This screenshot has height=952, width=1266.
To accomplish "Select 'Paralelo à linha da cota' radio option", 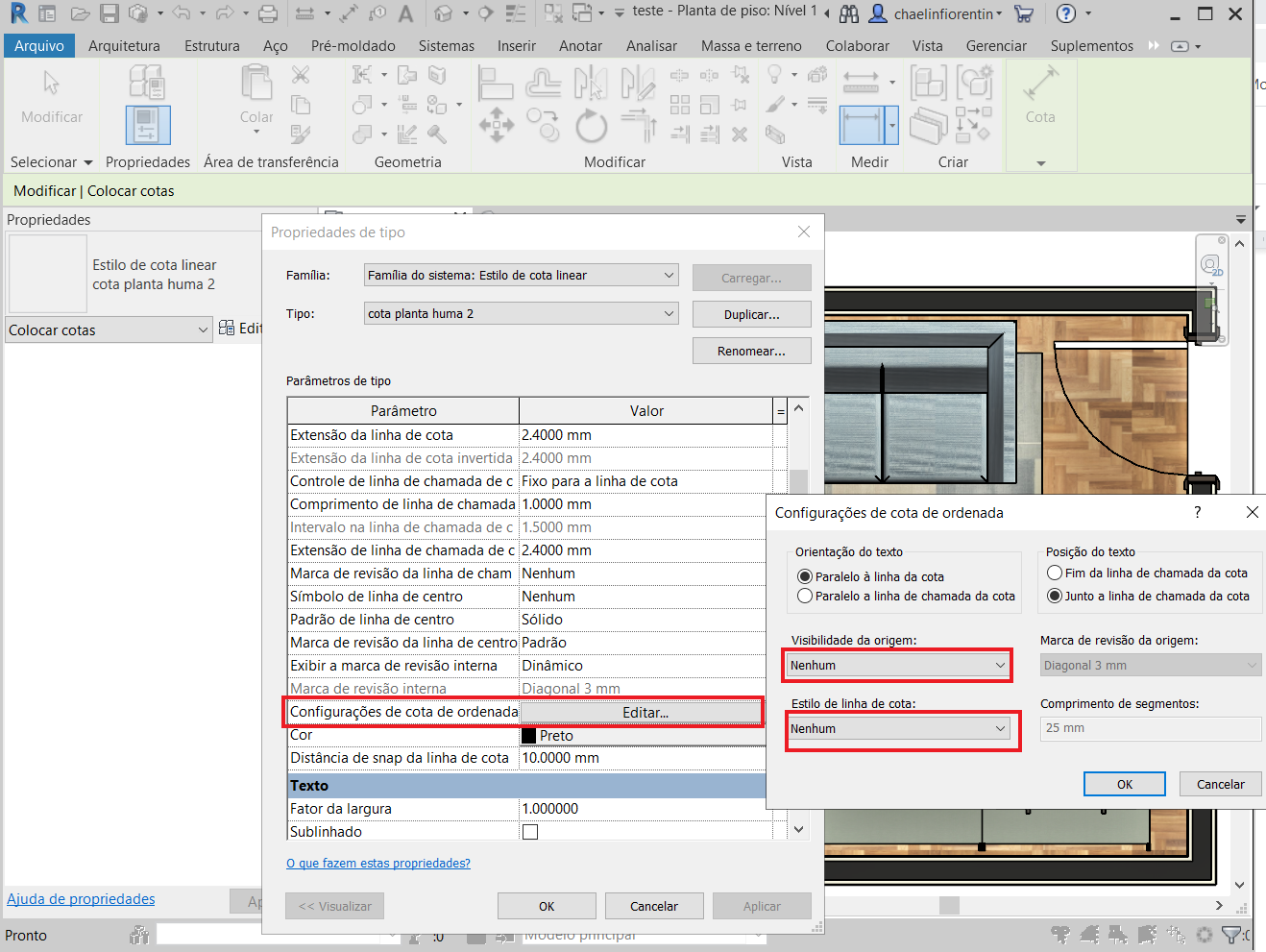I will [x=805, y=576].
